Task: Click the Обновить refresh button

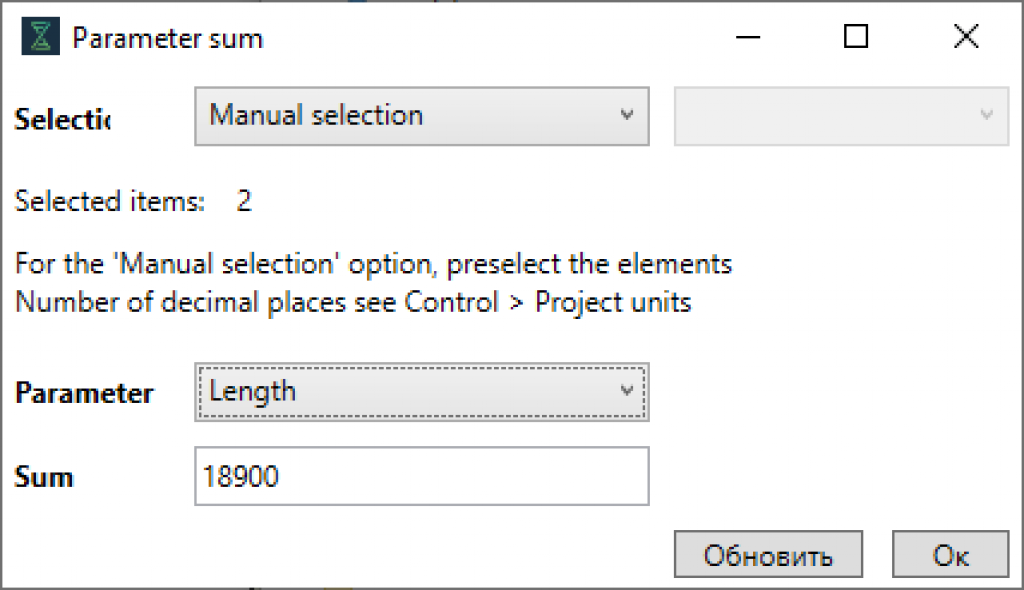Action: click(x=768, y=554)
